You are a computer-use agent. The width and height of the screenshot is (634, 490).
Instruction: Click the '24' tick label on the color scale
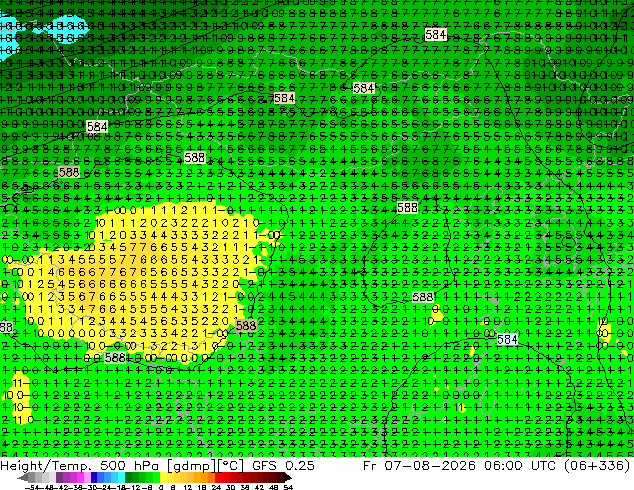pos(216,487)
